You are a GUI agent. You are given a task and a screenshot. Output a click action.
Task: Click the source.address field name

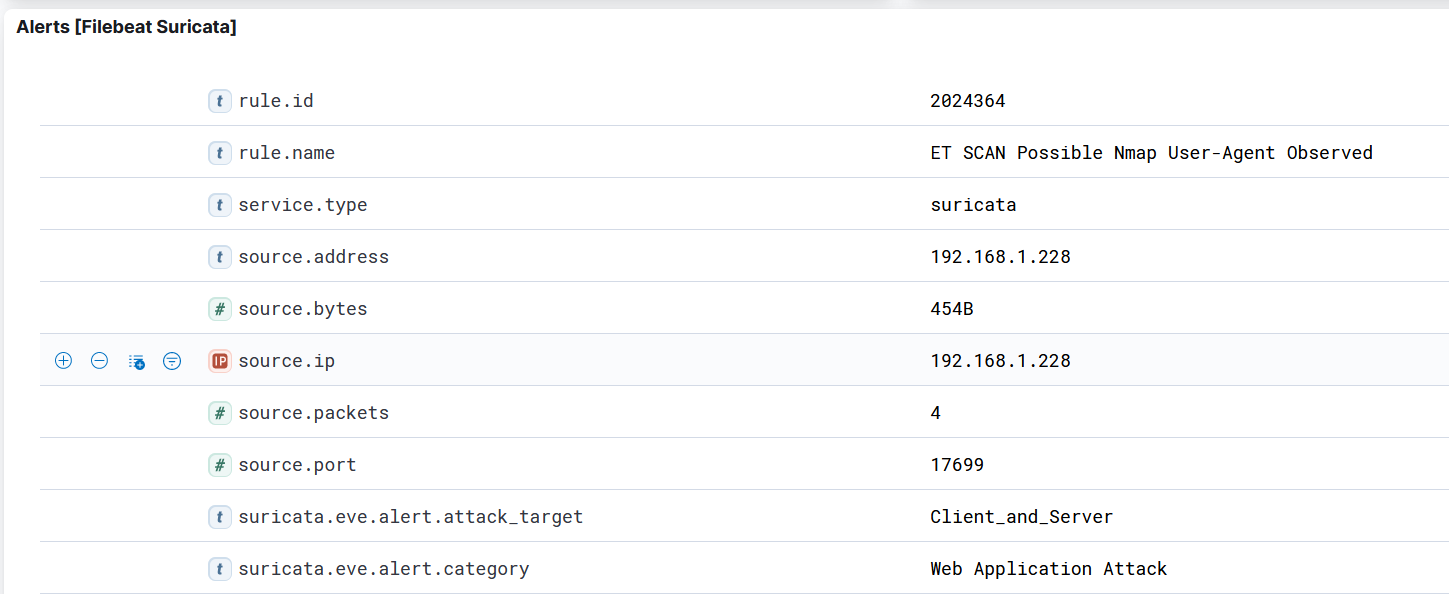[313, 257]
